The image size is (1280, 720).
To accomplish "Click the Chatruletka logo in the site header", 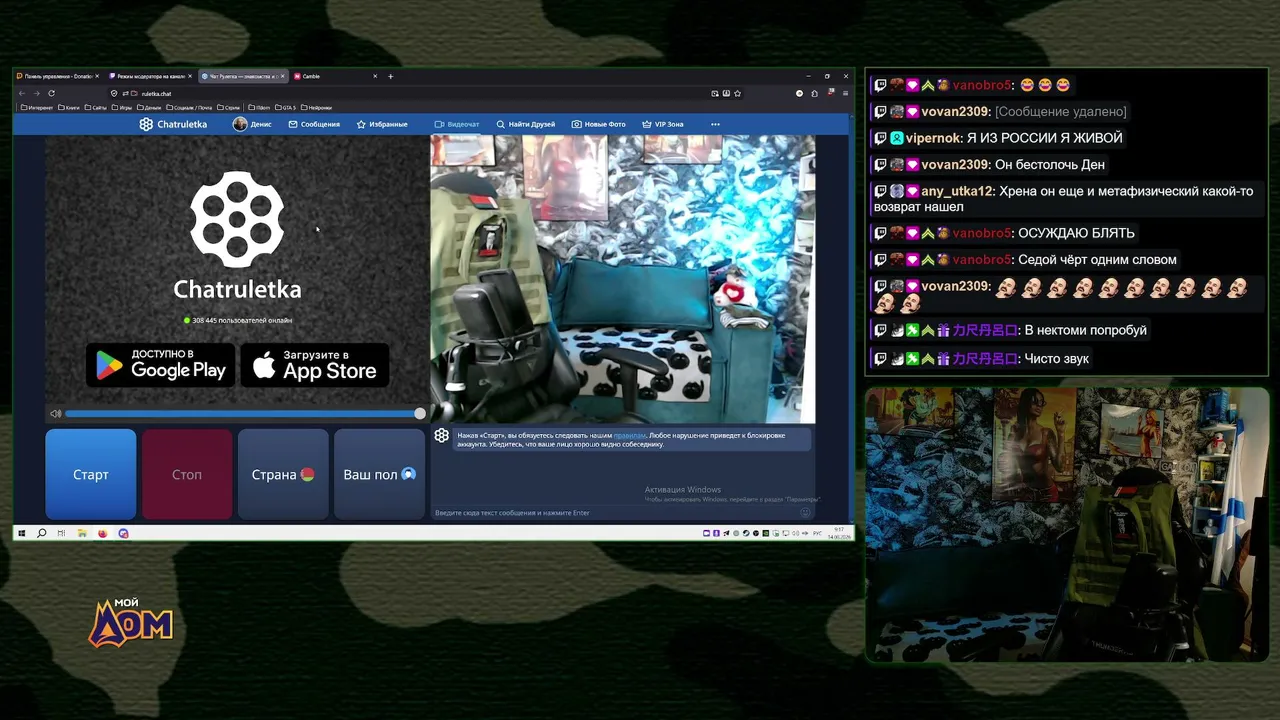I will [x=173, y=124].
